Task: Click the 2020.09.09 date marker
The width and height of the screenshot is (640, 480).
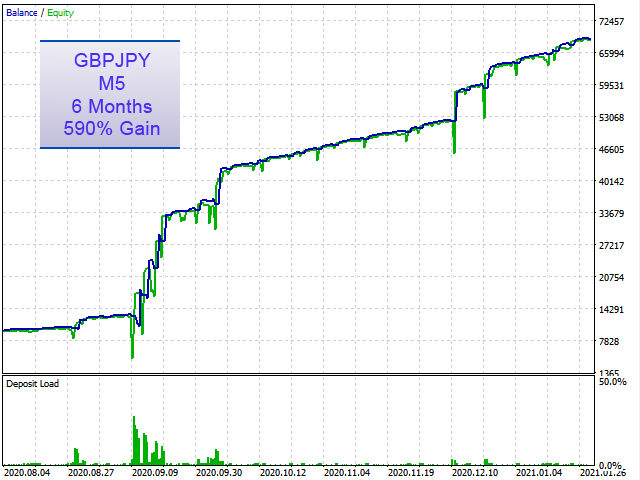Action: (155, 472)
